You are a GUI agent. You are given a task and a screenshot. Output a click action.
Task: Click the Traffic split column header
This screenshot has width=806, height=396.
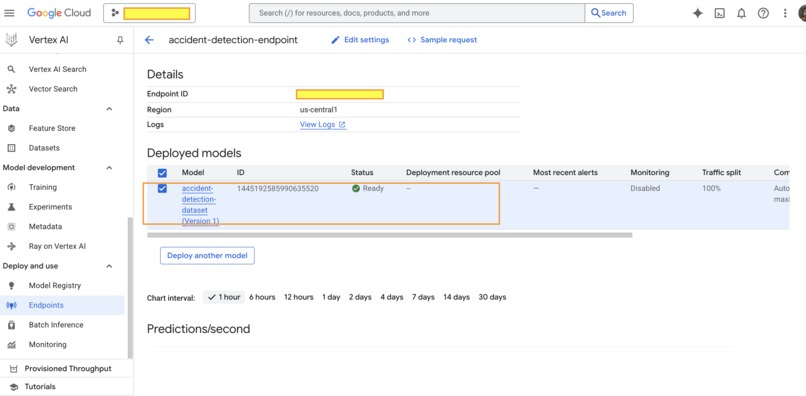pos(722,173)
